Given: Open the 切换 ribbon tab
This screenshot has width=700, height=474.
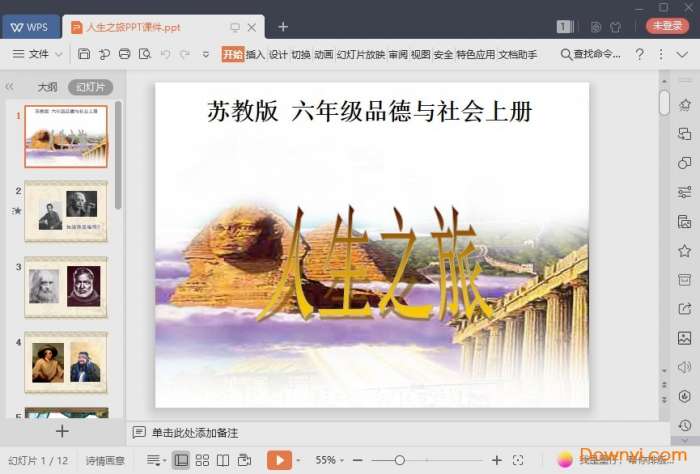Looking at the screenshot, I should (301, 54).
